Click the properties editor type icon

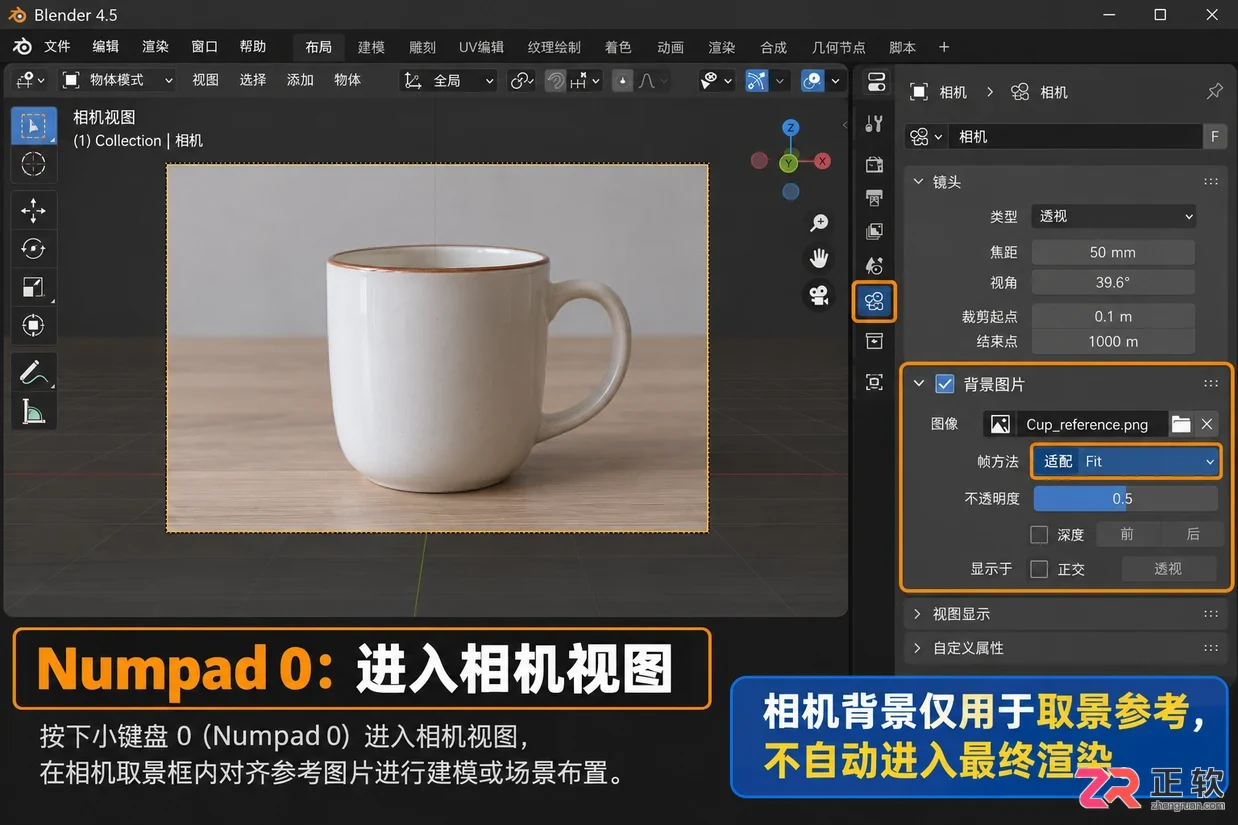876,82
